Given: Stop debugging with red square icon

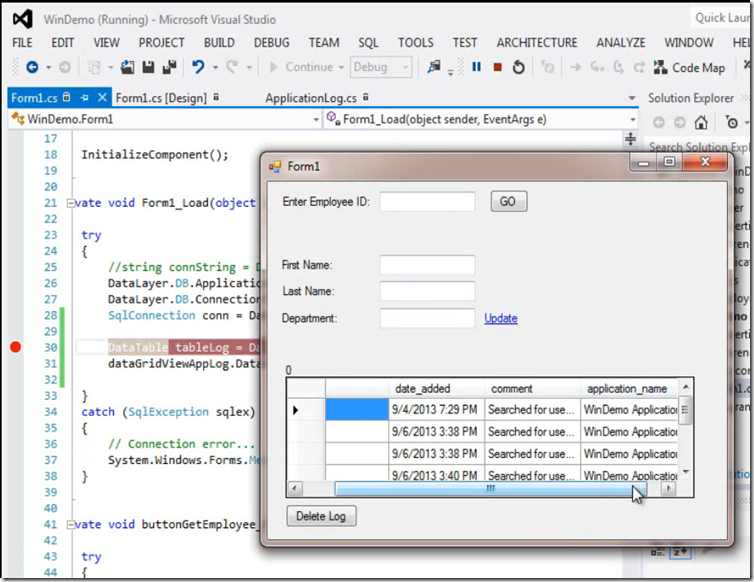Looking at the screenshot, I should [x=498, y=67].
